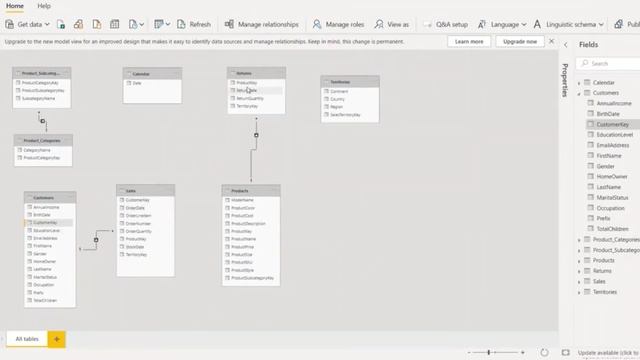The height and width of the screenshot is (360, 640).
Task: Expand Product_Subcategories table in Fields
Action: pos(579,250)
